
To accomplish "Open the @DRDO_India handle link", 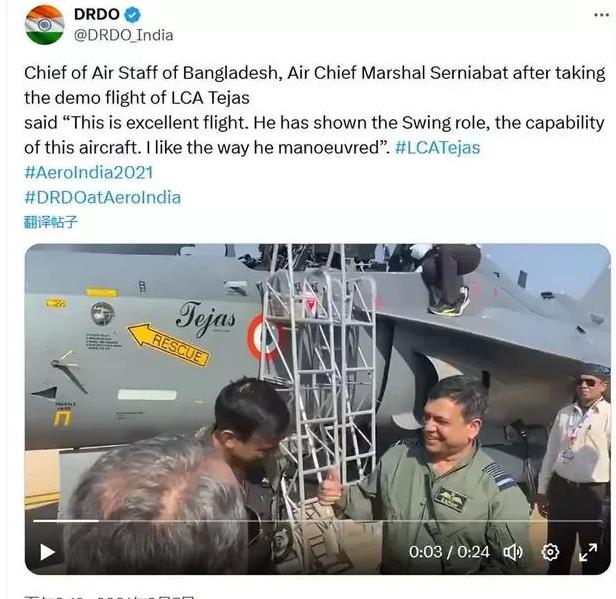I will click(x=124, y=35).
